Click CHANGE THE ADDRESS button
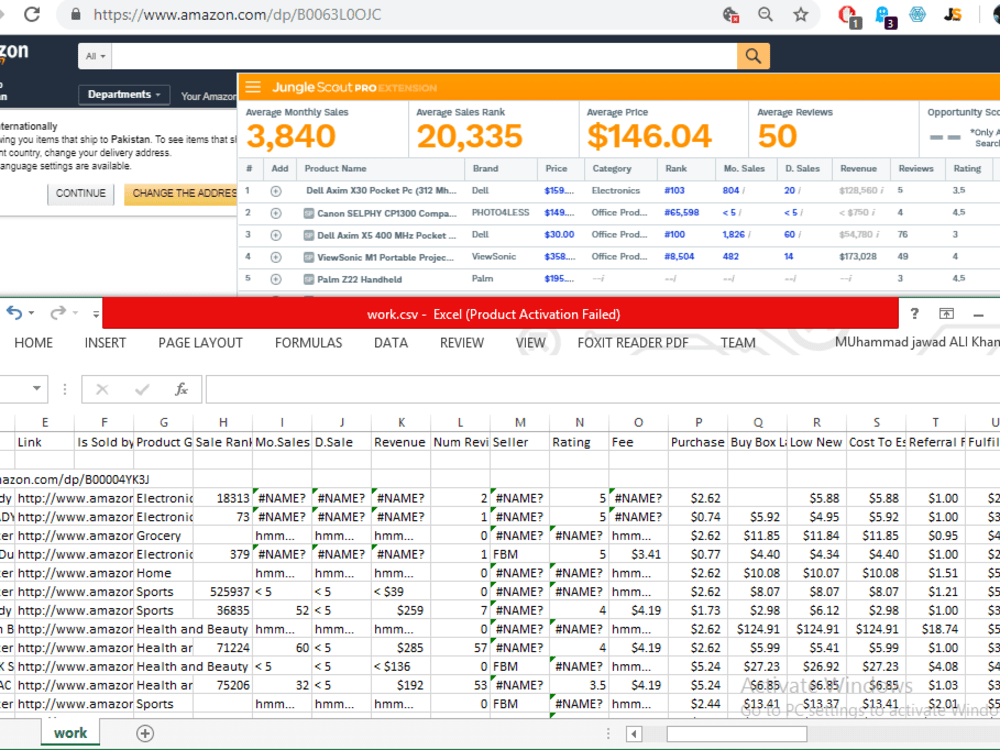The width and height of the screenshot is (1000, 750). tap(181, 193)
